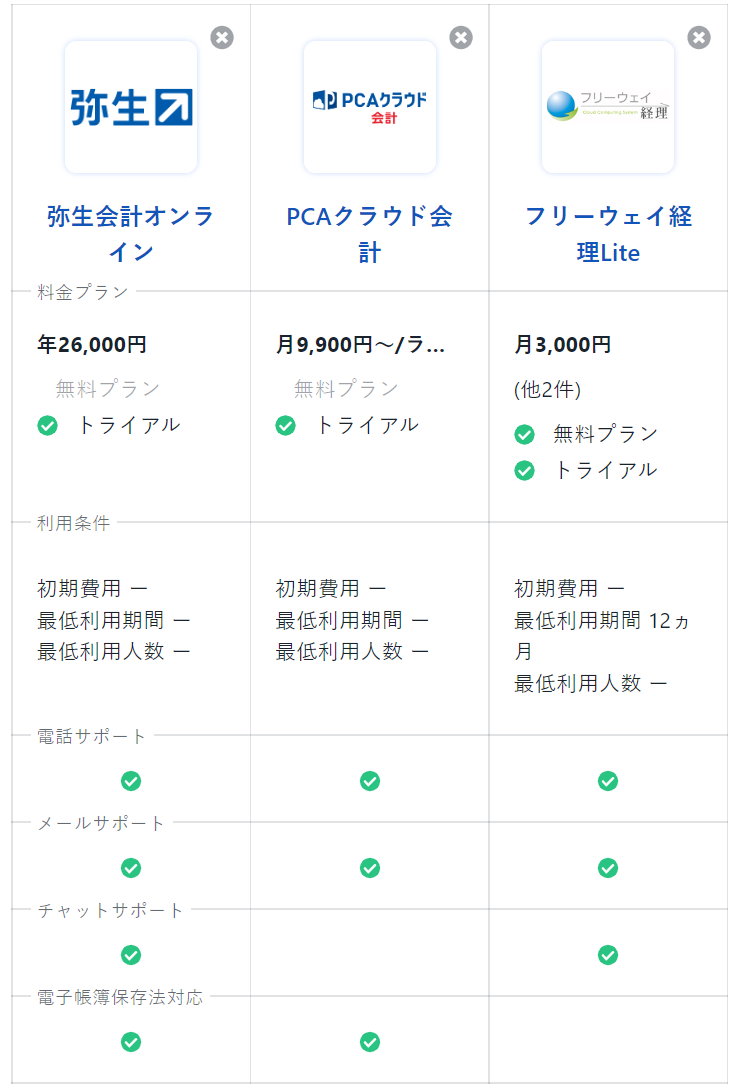Click the 年26,000円 price label

click(x=92, y=346)
